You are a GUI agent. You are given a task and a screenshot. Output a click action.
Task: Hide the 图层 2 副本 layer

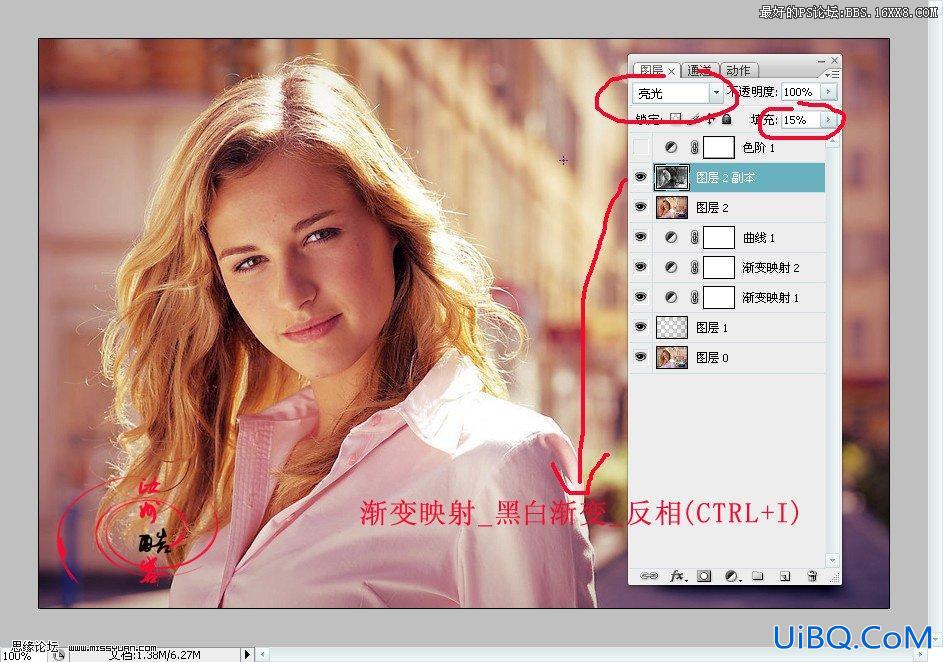(x=641, y=177)
